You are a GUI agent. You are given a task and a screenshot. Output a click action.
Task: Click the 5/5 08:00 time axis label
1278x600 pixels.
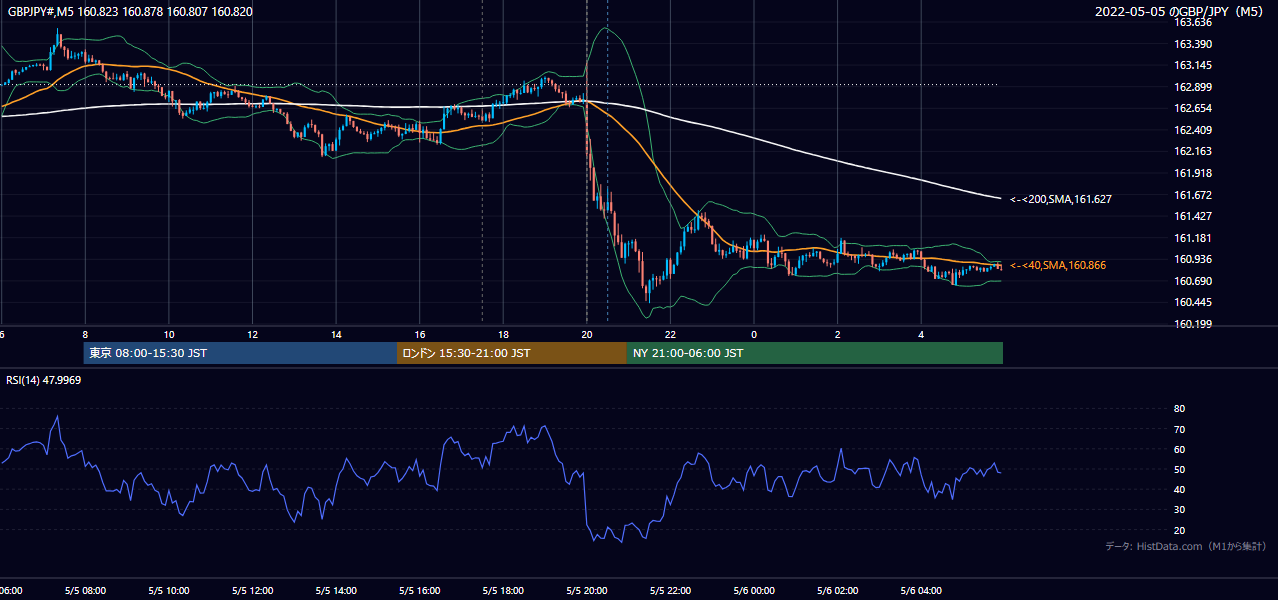(85, 591)
